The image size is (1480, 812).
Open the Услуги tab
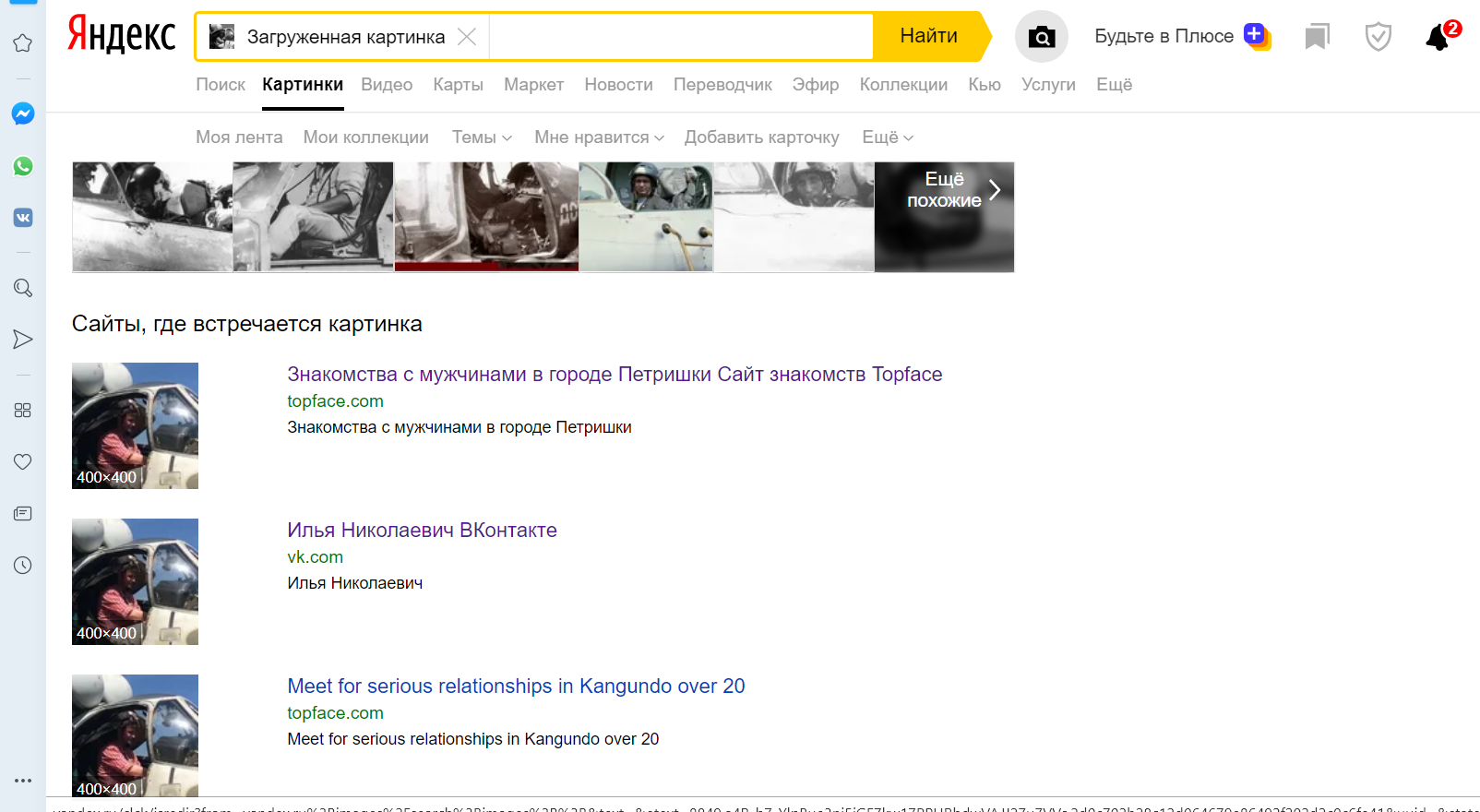point(1048,85)
